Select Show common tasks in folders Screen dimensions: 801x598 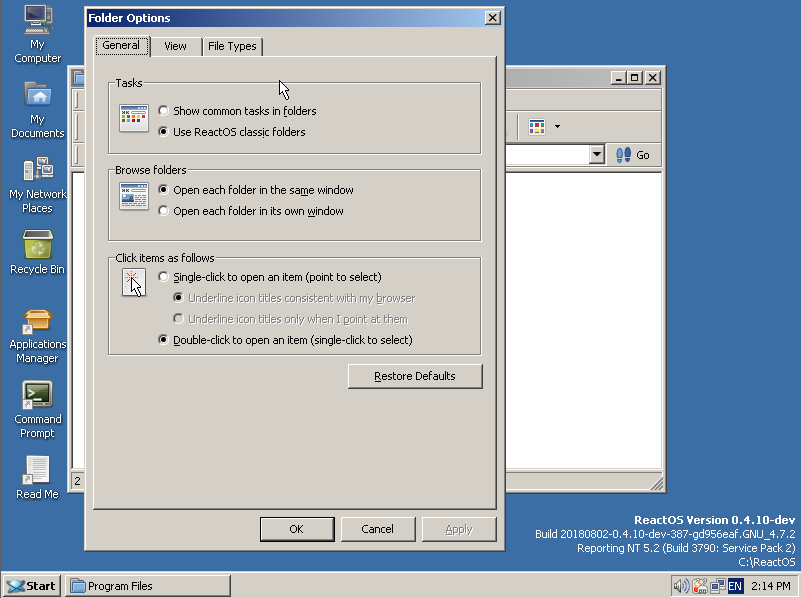[x=164, y=111]
